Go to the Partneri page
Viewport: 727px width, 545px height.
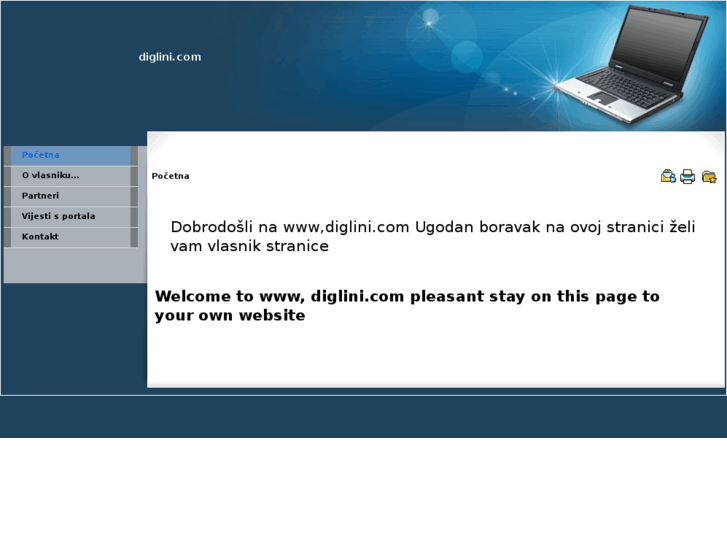tap(71, 196)
